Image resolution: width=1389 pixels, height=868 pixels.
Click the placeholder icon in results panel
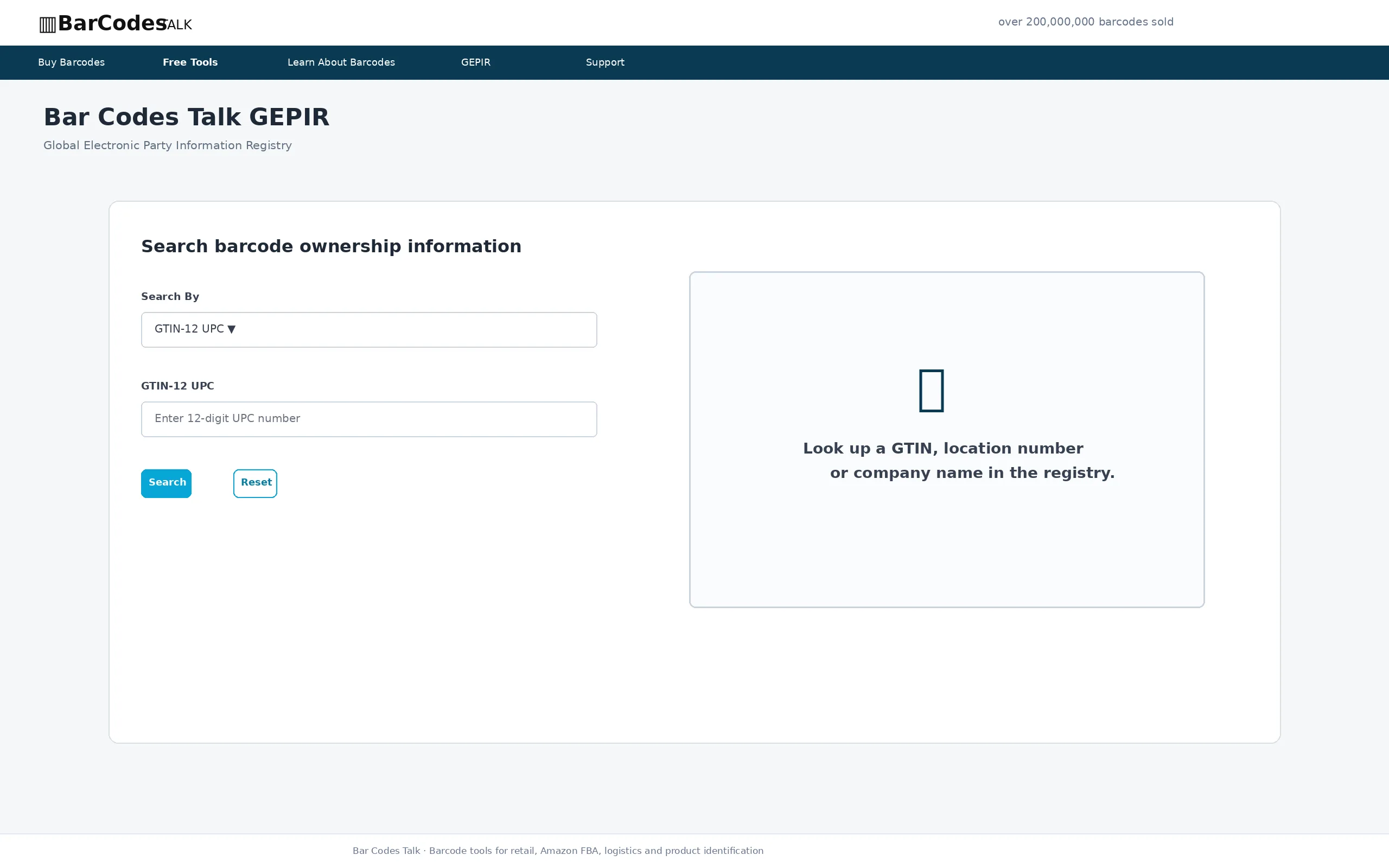pyautogui.click(x=931, y=391)
